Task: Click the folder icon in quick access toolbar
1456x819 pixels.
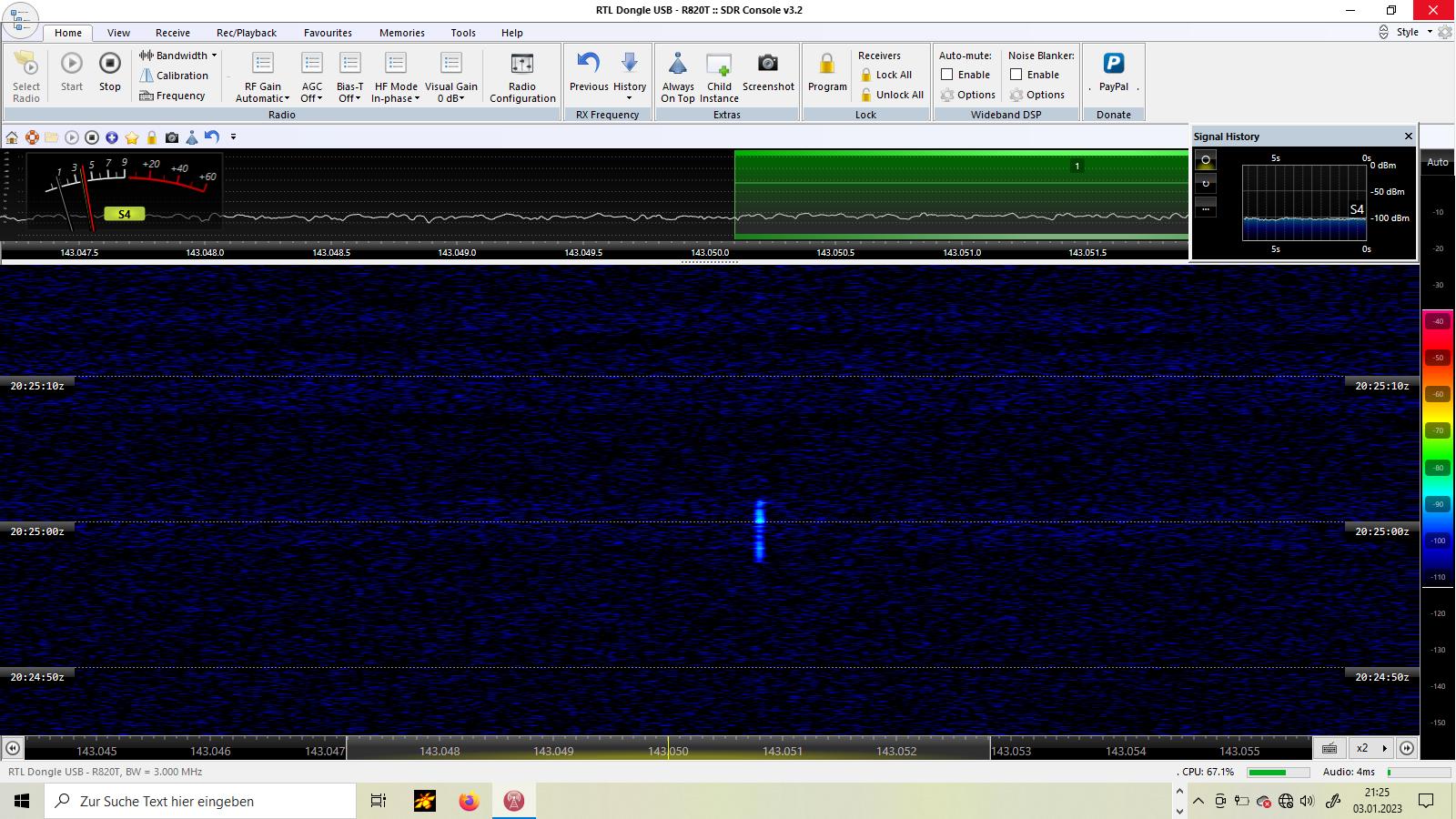Action: click(52, 137)
